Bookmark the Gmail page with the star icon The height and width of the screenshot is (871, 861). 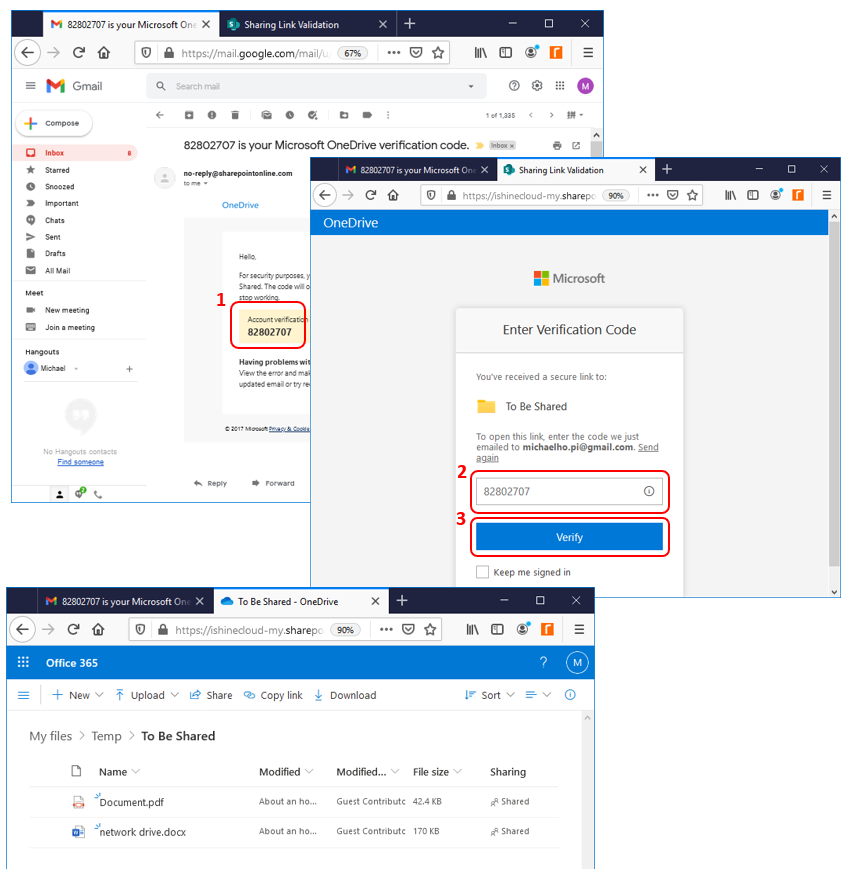pyautogui.click(x=438, y=53)
